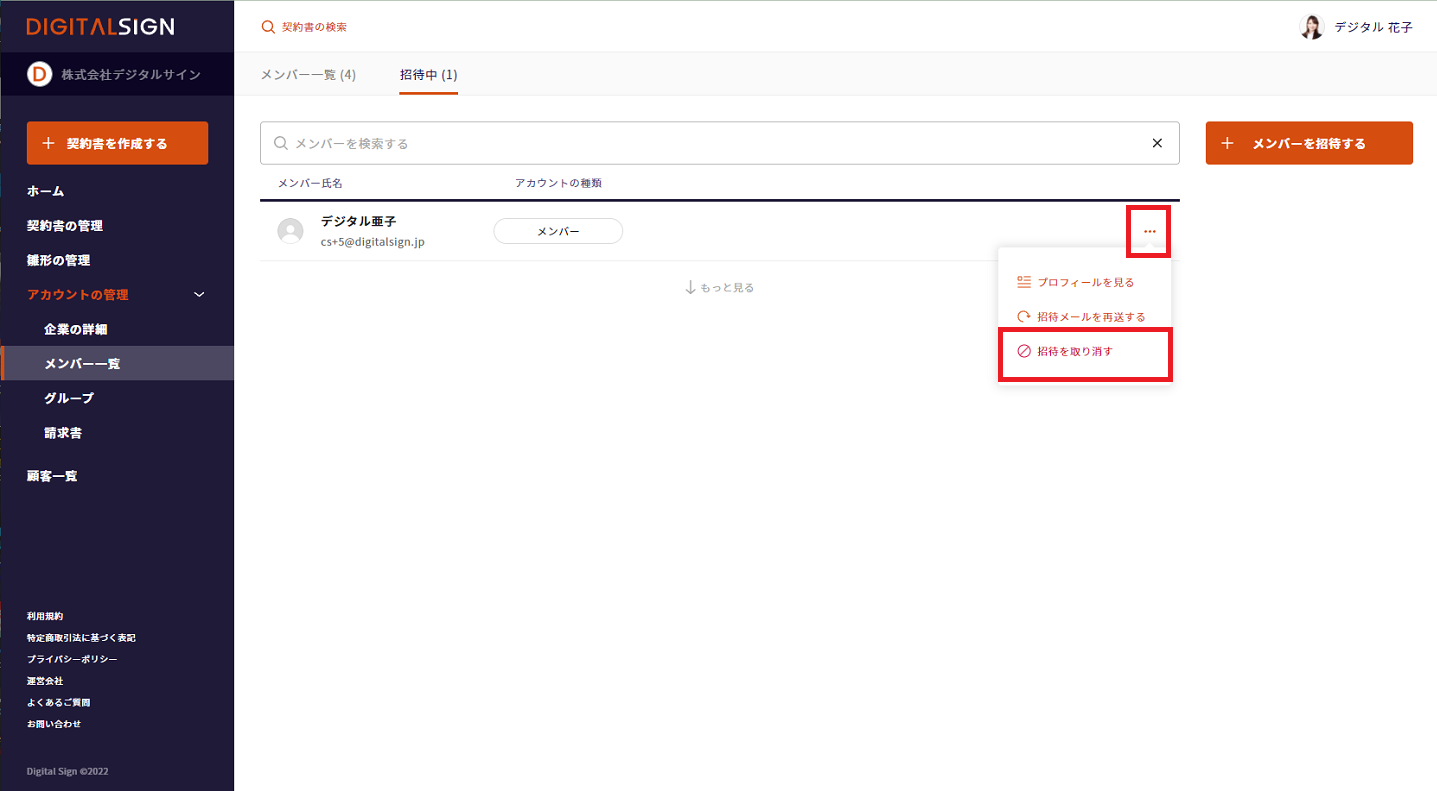
Task: Click デジタル亜子's gray avatar icon
Action: tap(290, 231)
